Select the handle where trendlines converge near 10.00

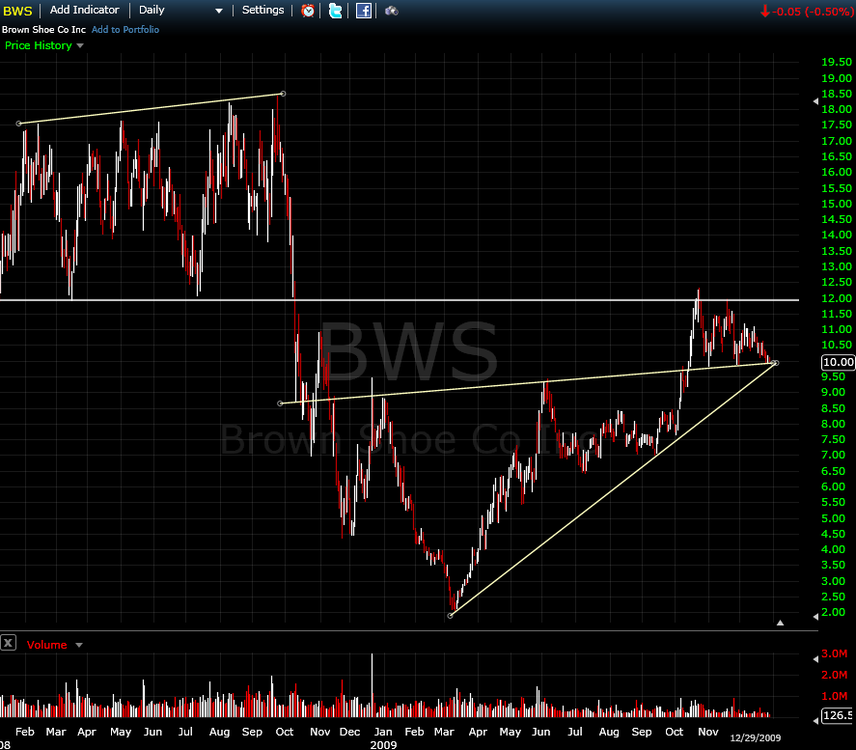(x=775, y=362)
